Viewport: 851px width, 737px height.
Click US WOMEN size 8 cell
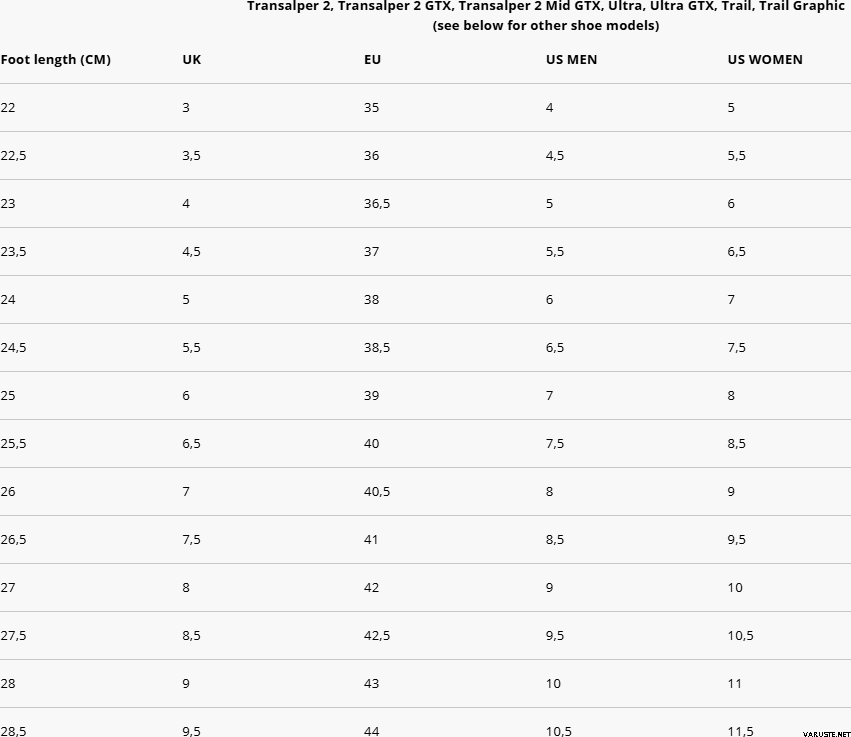[731, 396]
